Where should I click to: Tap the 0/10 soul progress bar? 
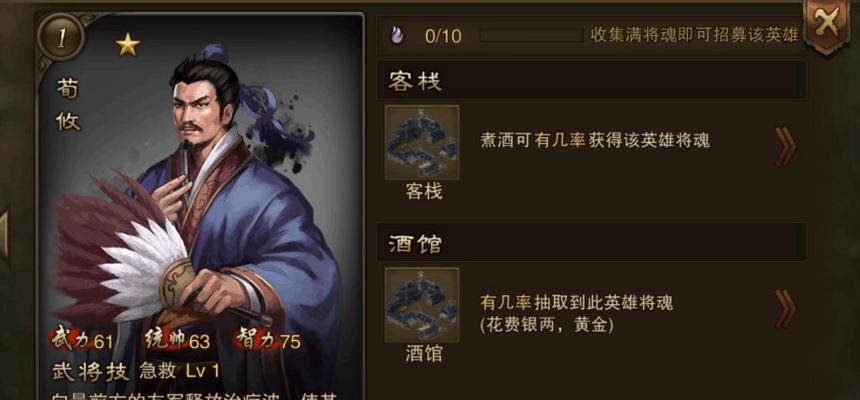click(x=531, y=36)
